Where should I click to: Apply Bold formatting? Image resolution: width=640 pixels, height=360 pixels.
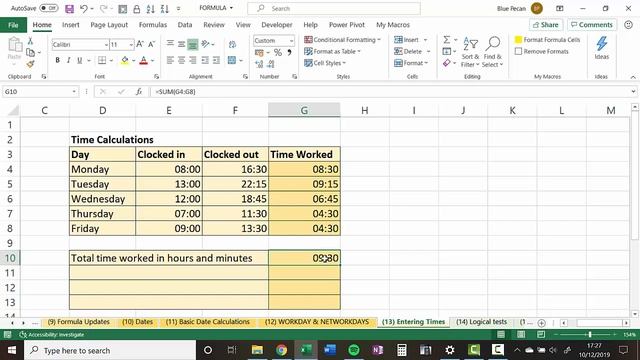click(x=58, y=60)
